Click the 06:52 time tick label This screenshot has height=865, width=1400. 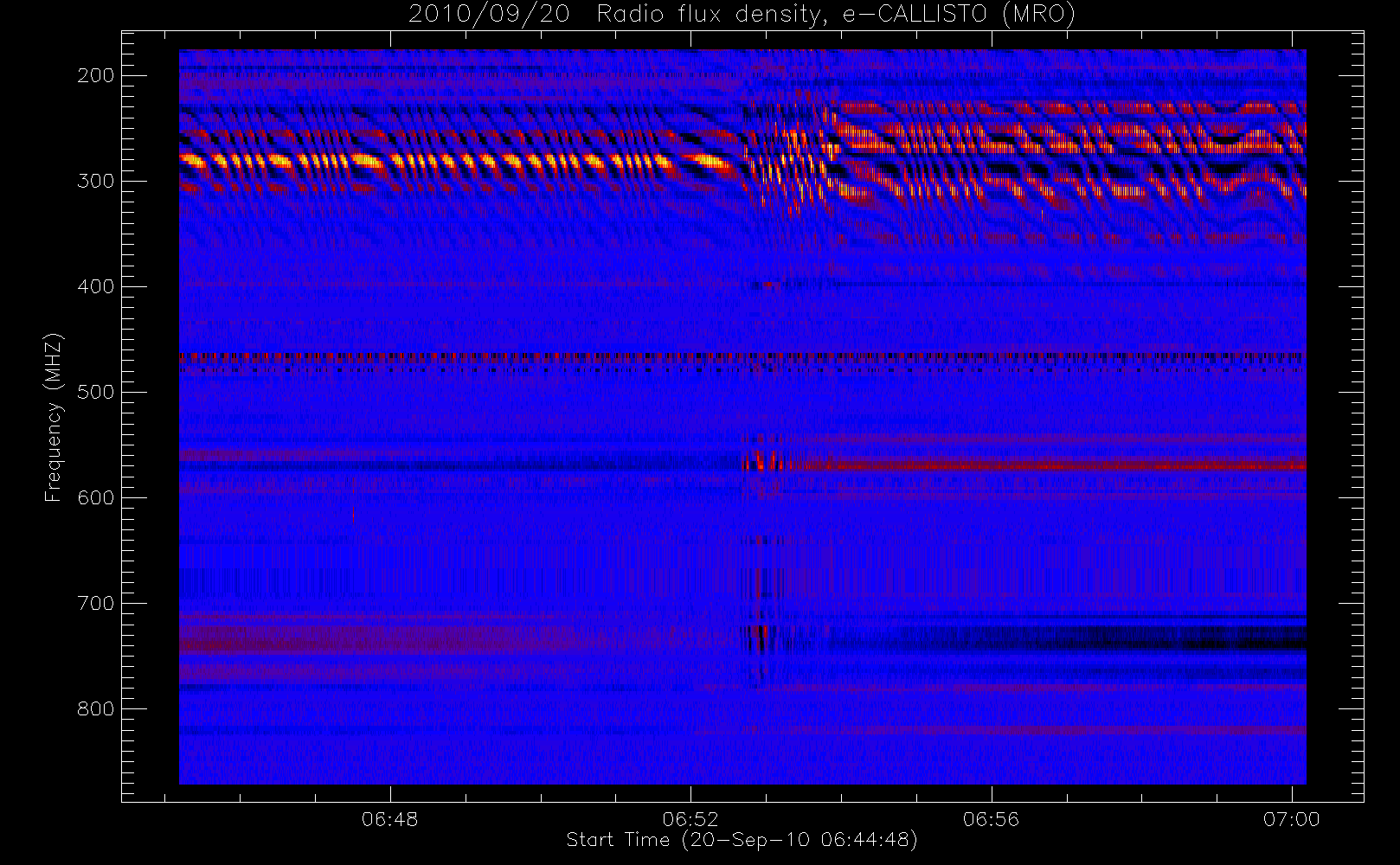(690, 818)
